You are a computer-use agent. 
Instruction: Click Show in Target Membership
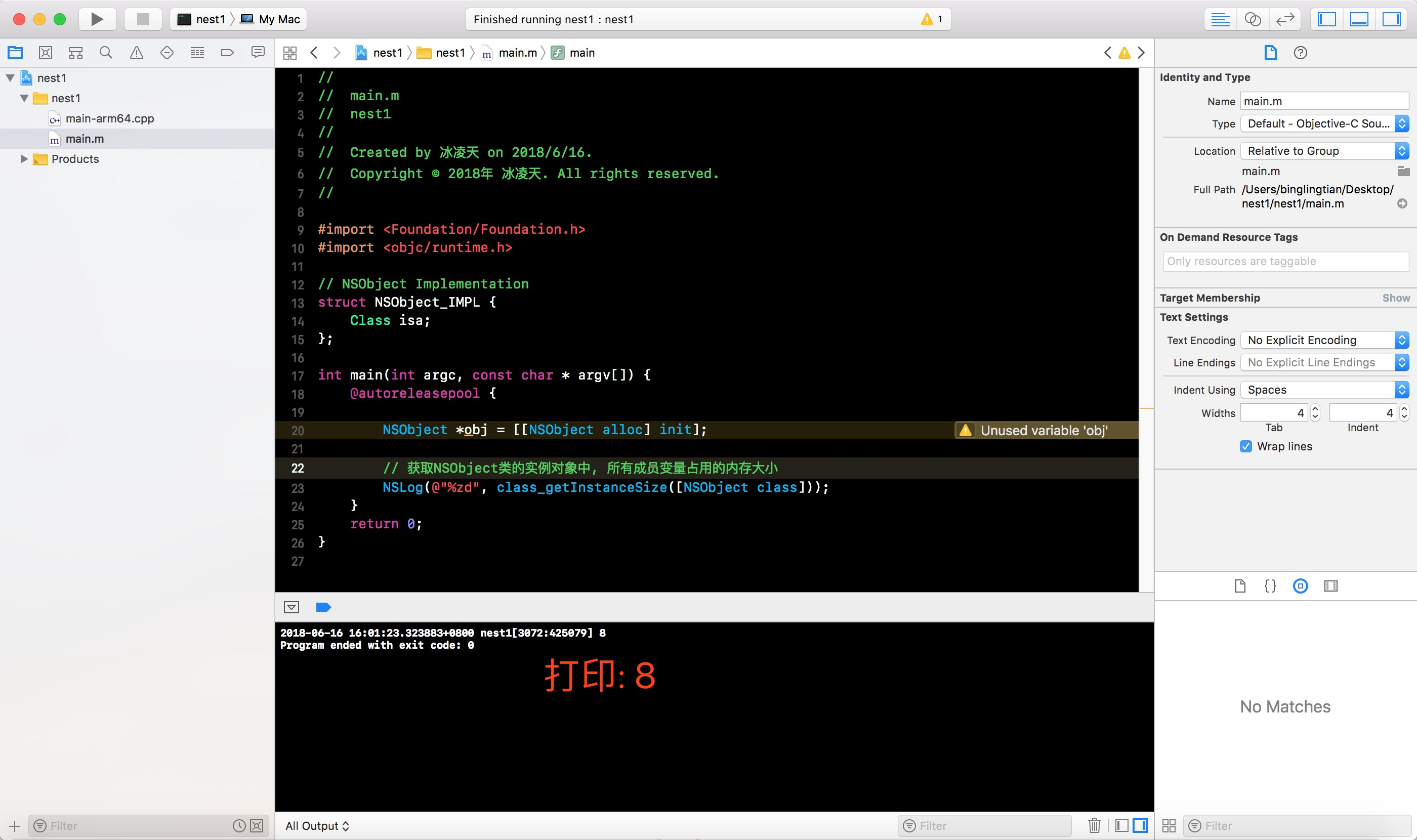pyautogui.click(x=1395, y=298)
